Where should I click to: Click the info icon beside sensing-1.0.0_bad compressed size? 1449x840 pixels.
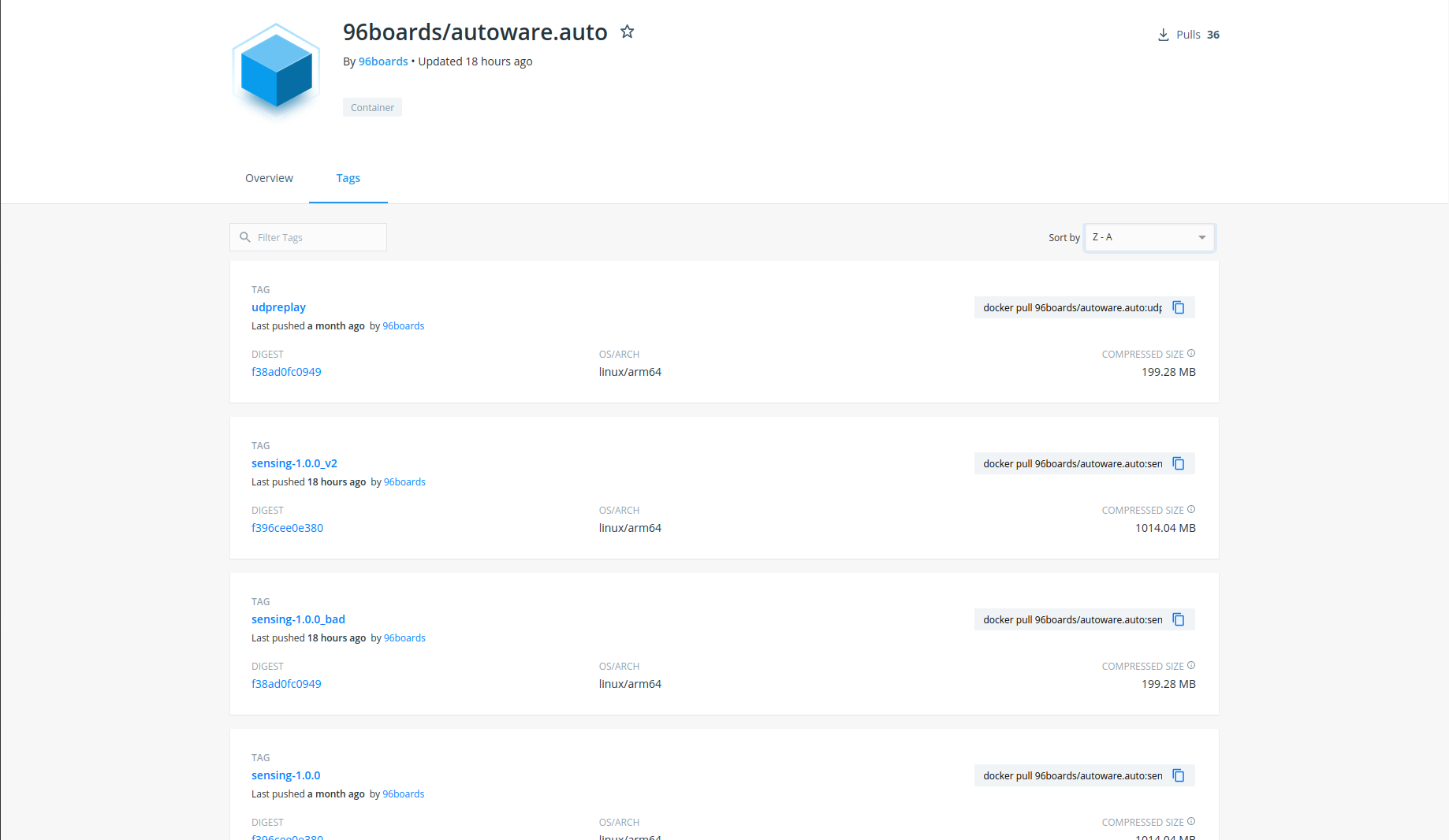[x=1190, y=666]
